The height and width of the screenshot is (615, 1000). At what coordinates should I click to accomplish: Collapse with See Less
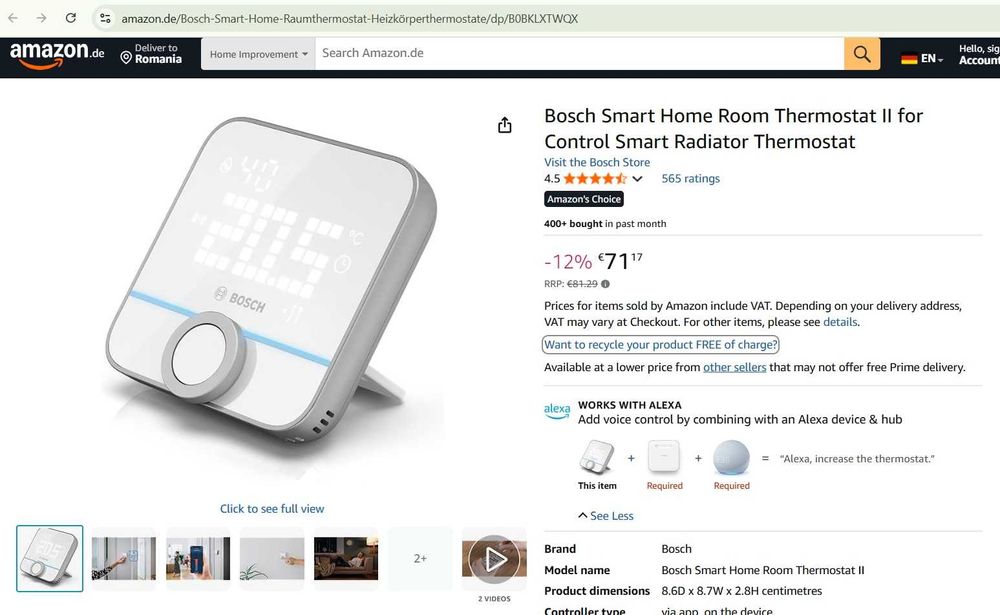pos(605,515)
